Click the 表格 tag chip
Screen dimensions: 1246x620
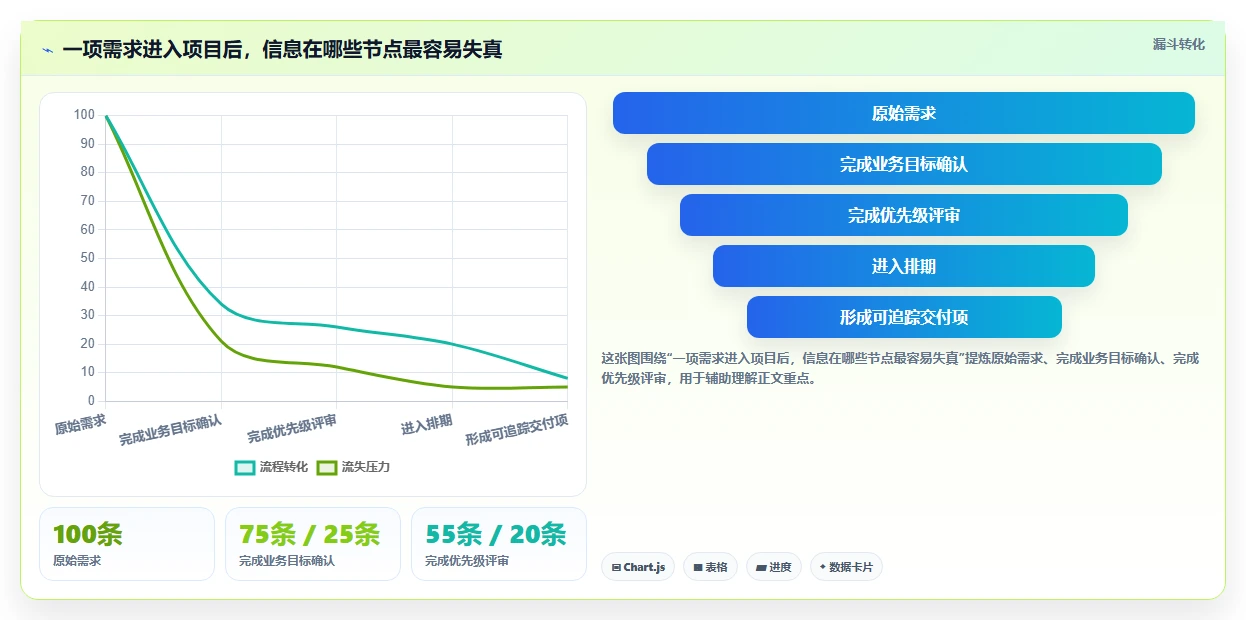click(x=710, y=567)
